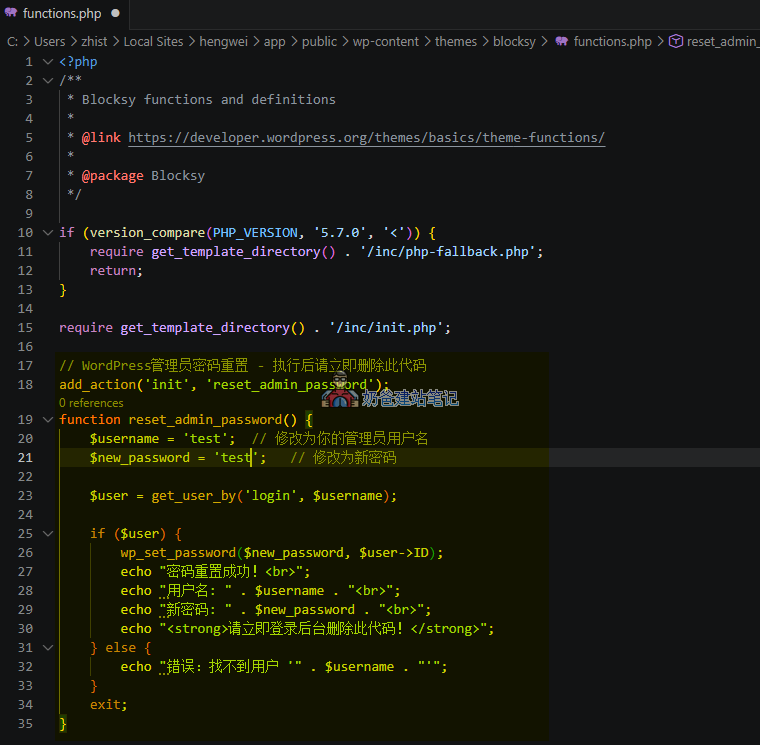Open the developer.wordpress.org theme-functions link

(x=366, y=137)
